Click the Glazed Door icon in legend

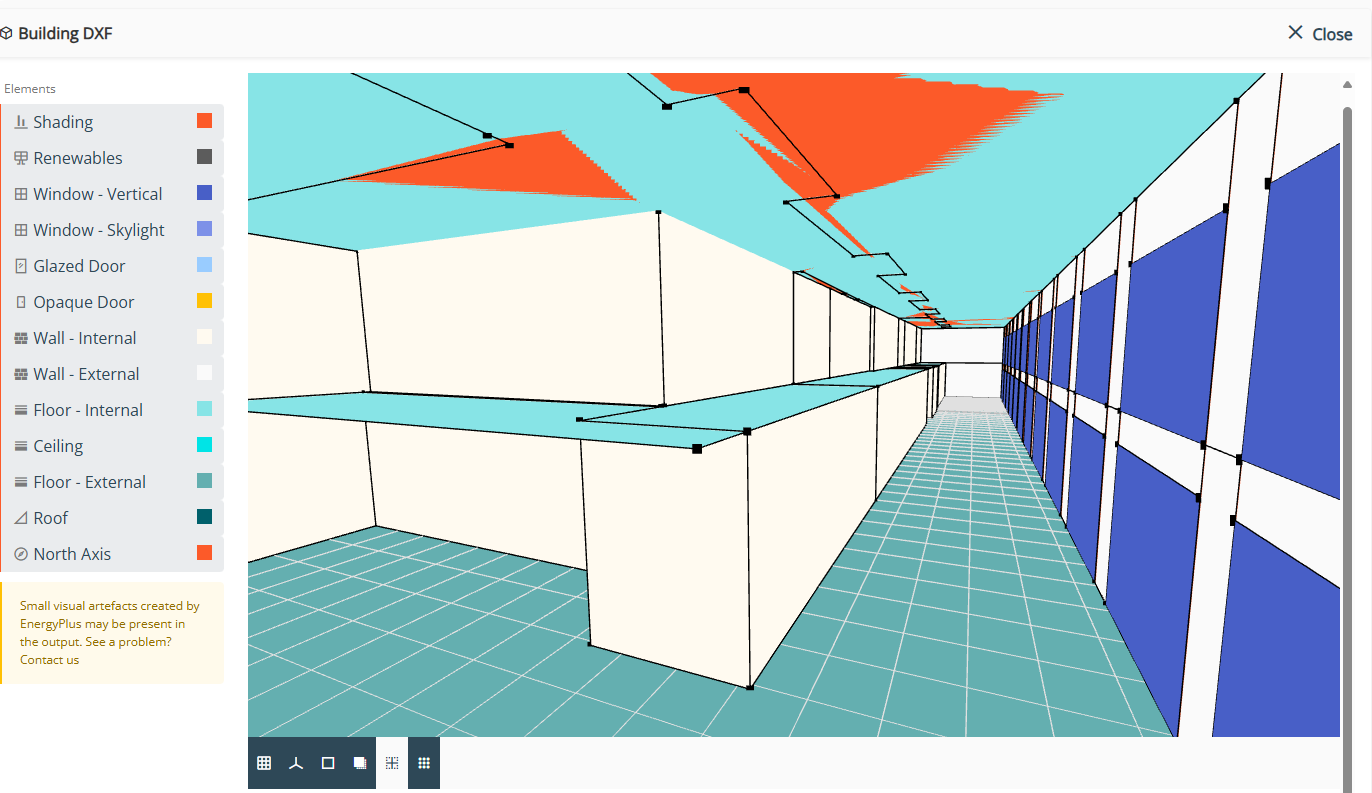pos(21,266)
